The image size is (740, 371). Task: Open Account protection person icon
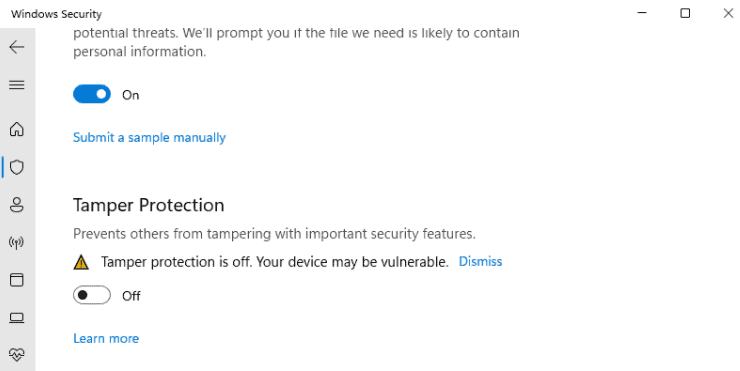coord(17,204)
